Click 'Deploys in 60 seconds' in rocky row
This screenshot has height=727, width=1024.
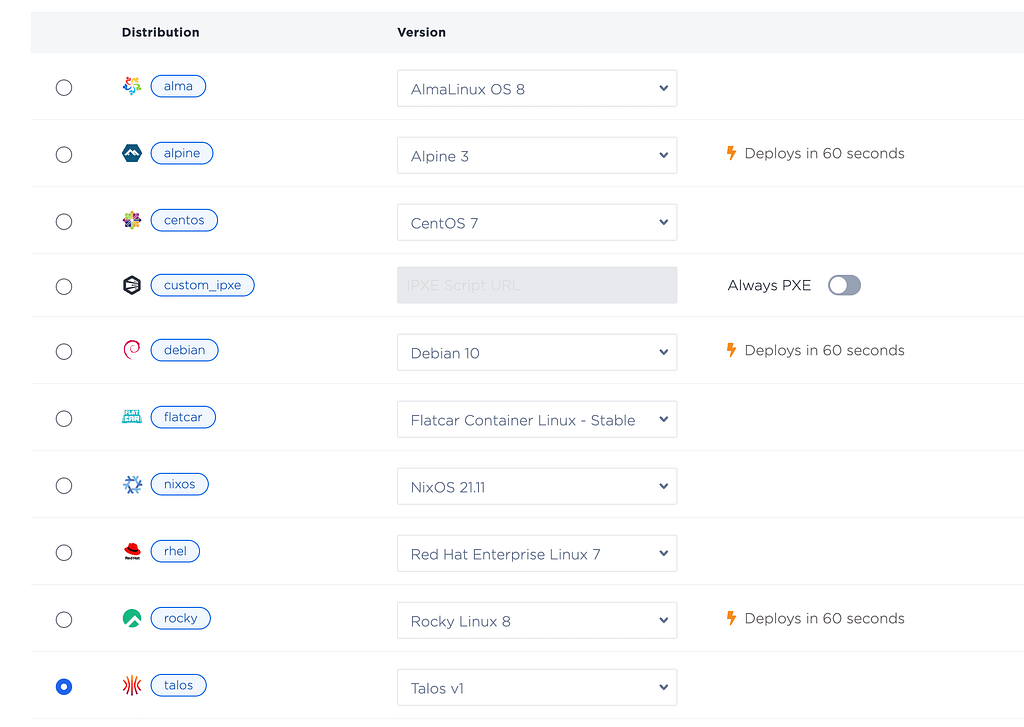point(824,619)
